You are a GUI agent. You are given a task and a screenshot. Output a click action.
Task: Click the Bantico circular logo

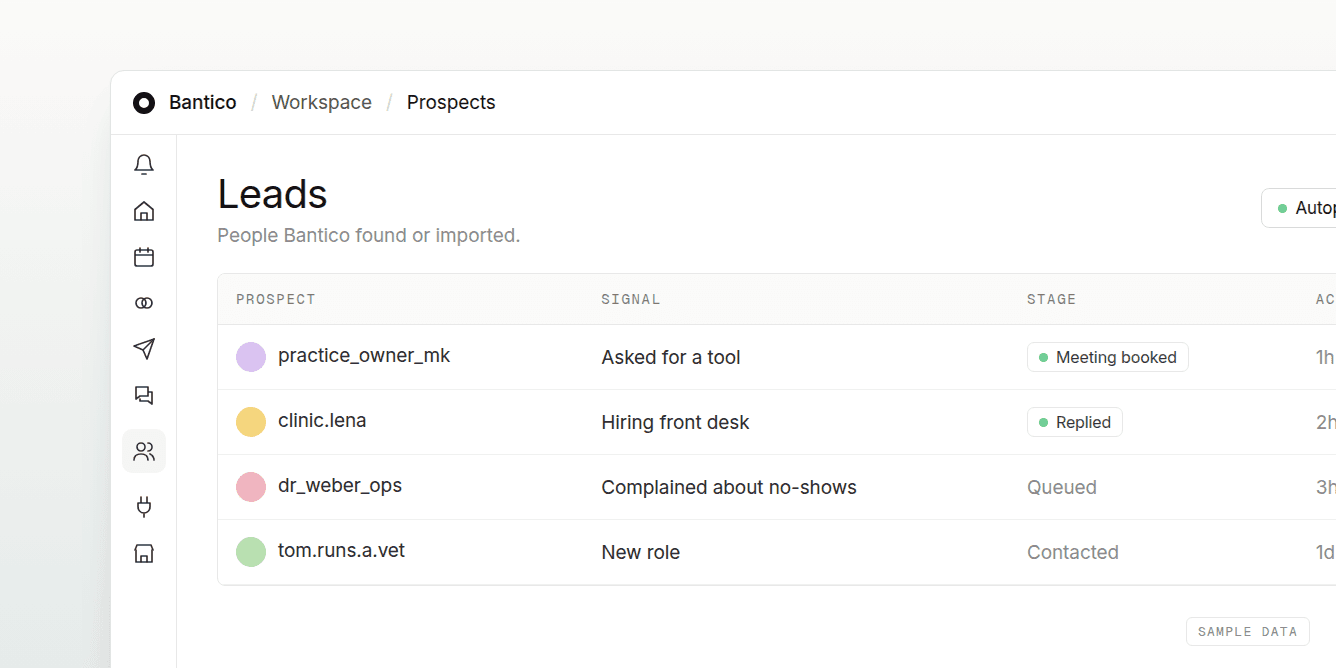click(144, 103)
